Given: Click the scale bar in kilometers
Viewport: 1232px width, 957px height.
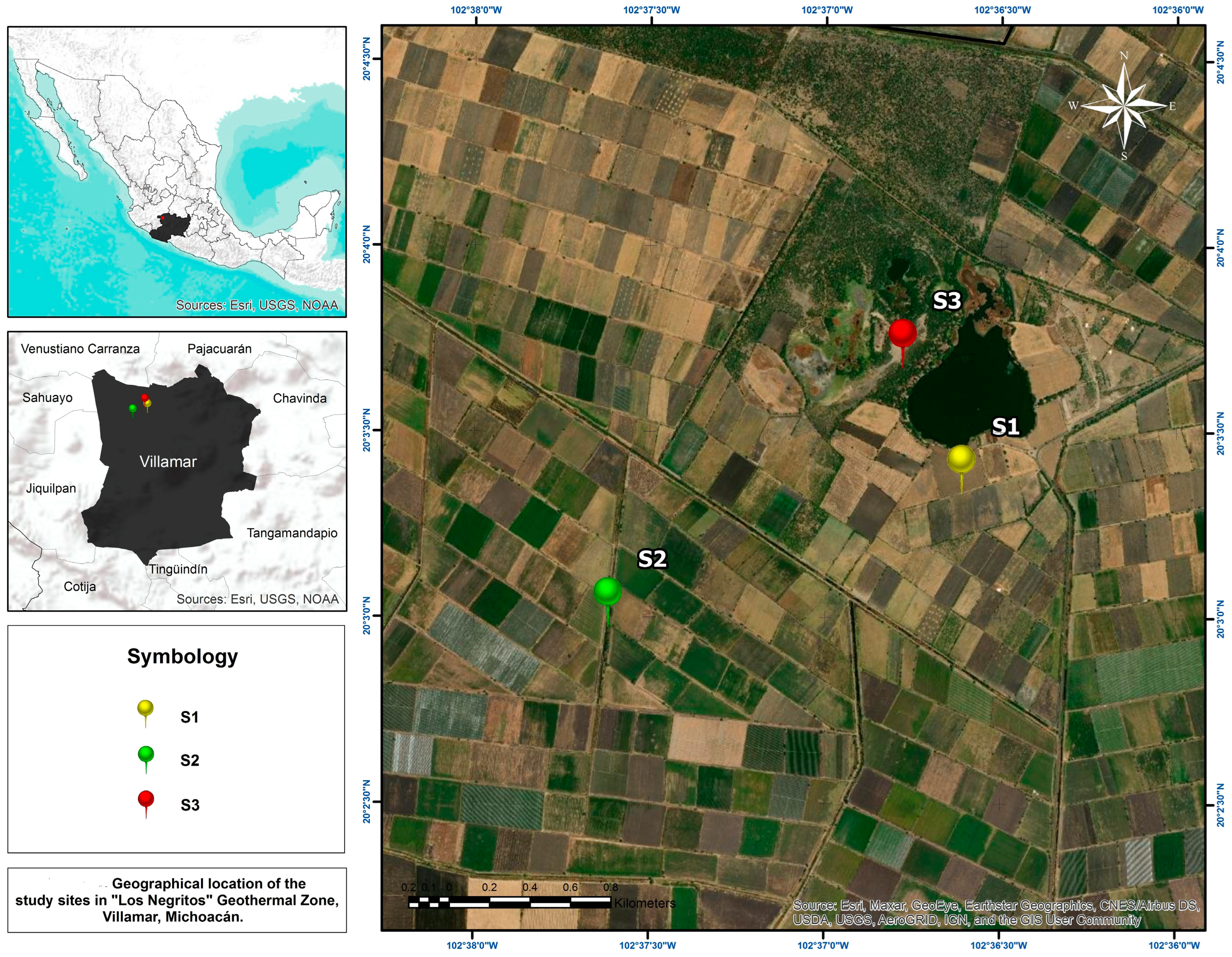Looking at the screenshot, I should [509, 902].
